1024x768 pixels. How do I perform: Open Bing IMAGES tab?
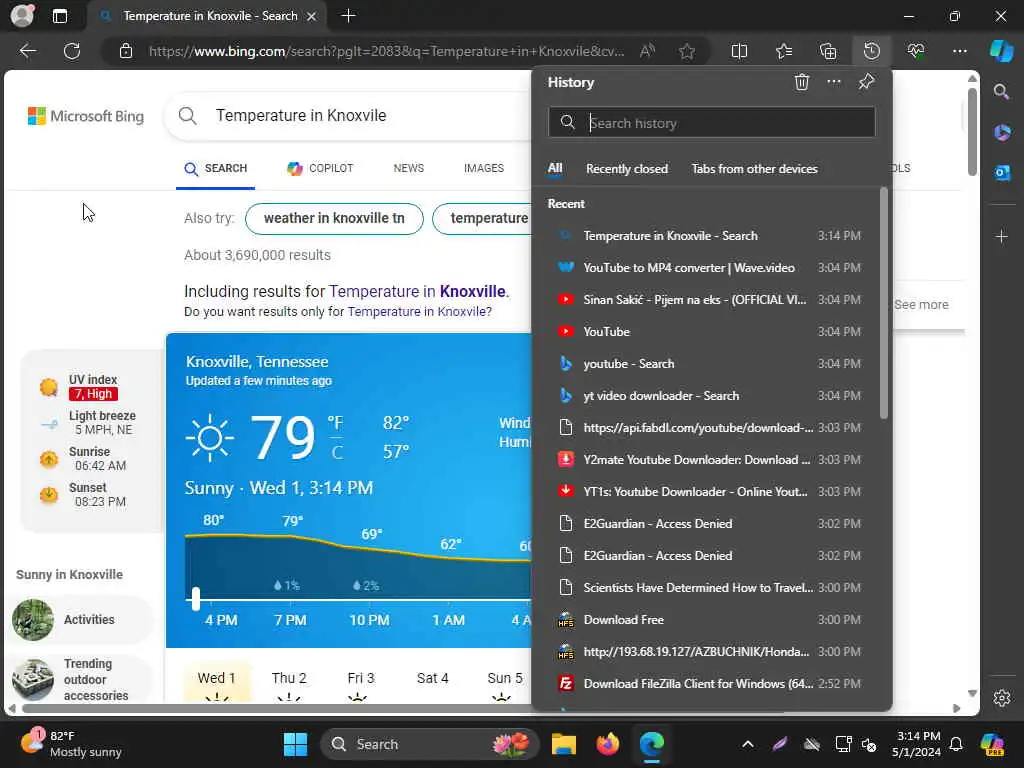click(x=483, y=168)
